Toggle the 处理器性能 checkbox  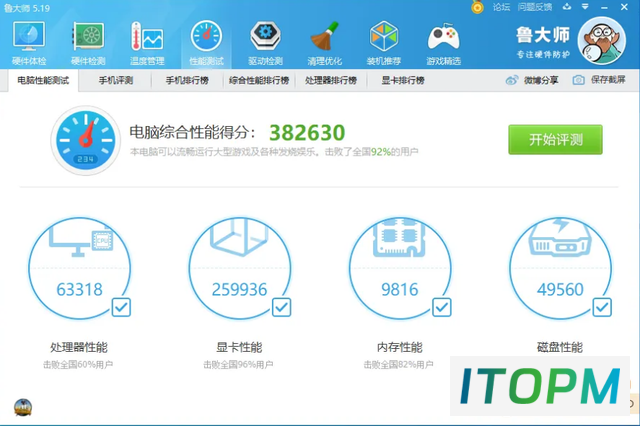tap(121, 307)
